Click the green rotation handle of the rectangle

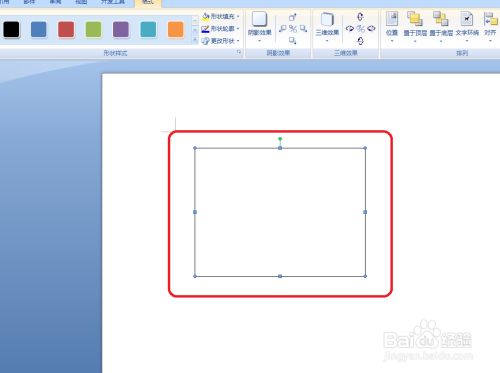coord(280,139)
